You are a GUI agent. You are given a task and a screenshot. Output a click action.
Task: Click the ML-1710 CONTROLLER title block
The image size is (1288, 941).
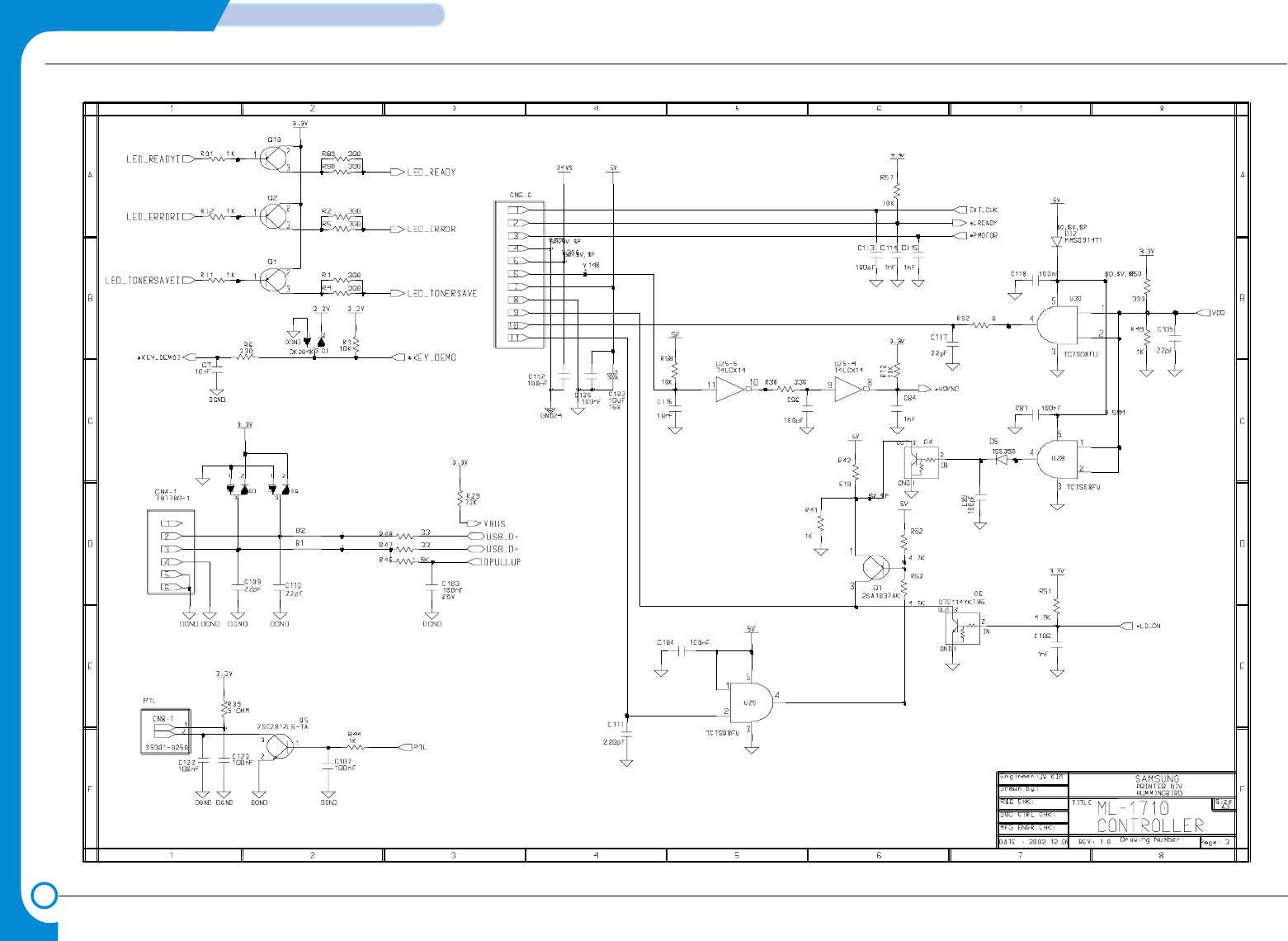(1152, 816)
